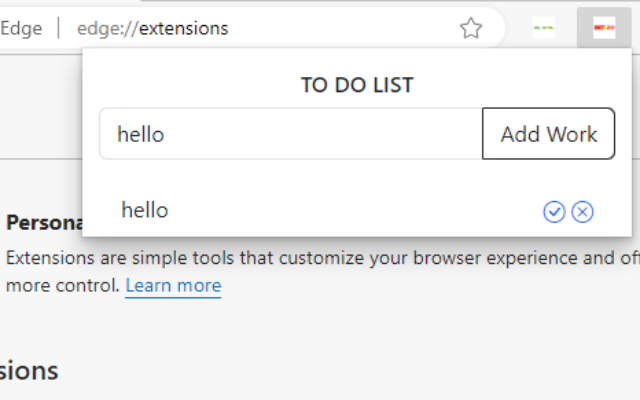Screen dimensions: 640x400
Task: Mark the hello task done with checkmark icon
Action: pos(554,211)
